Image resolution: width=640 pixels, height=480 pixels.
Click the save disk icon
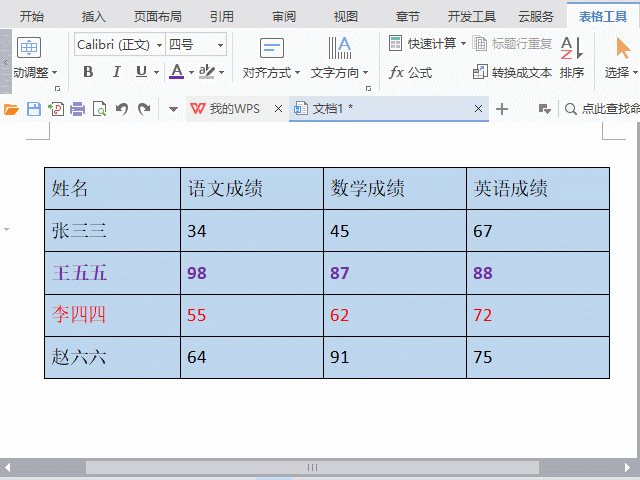tap(34, 109)
